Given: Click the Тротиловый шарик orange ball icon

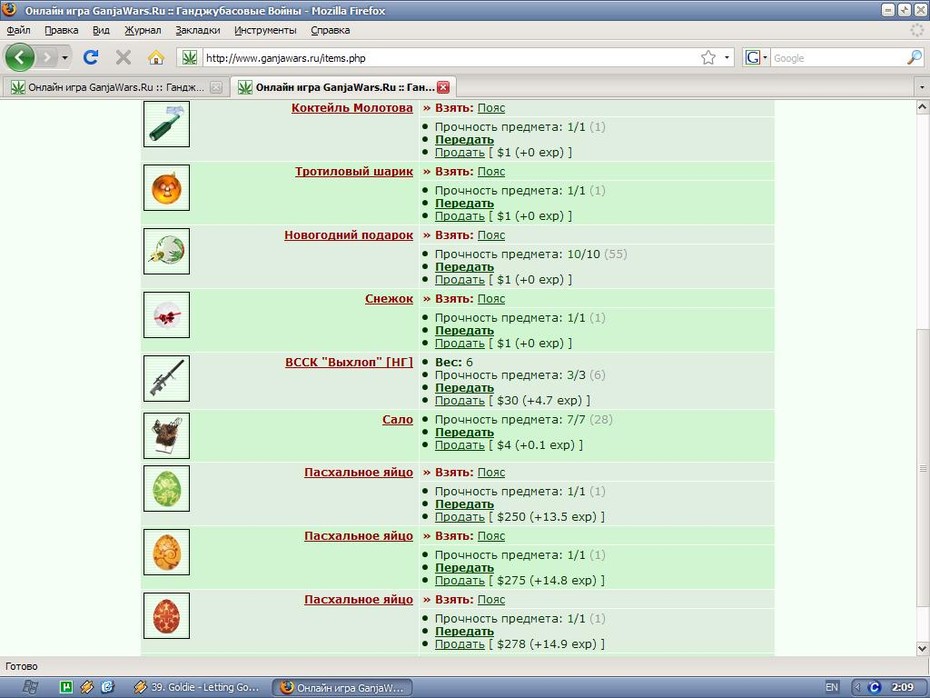Looking at the screenshot, I should point(167,187).
